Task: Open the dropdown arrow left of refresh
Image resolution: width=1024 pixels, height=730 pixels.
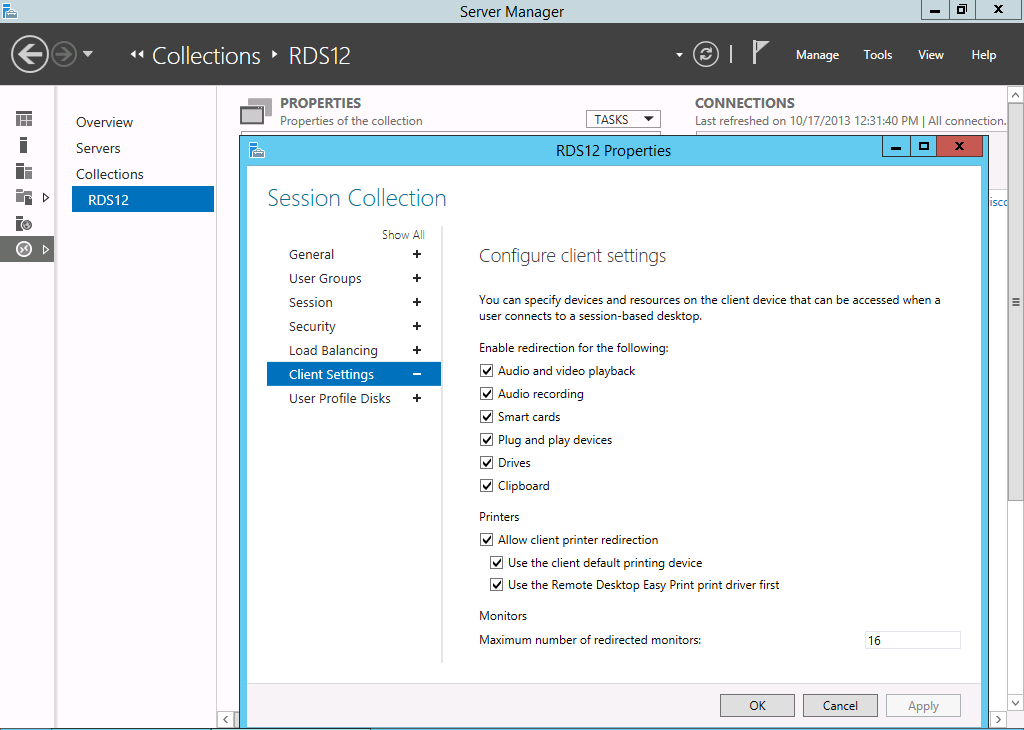Action: click(x=679, y=55)
